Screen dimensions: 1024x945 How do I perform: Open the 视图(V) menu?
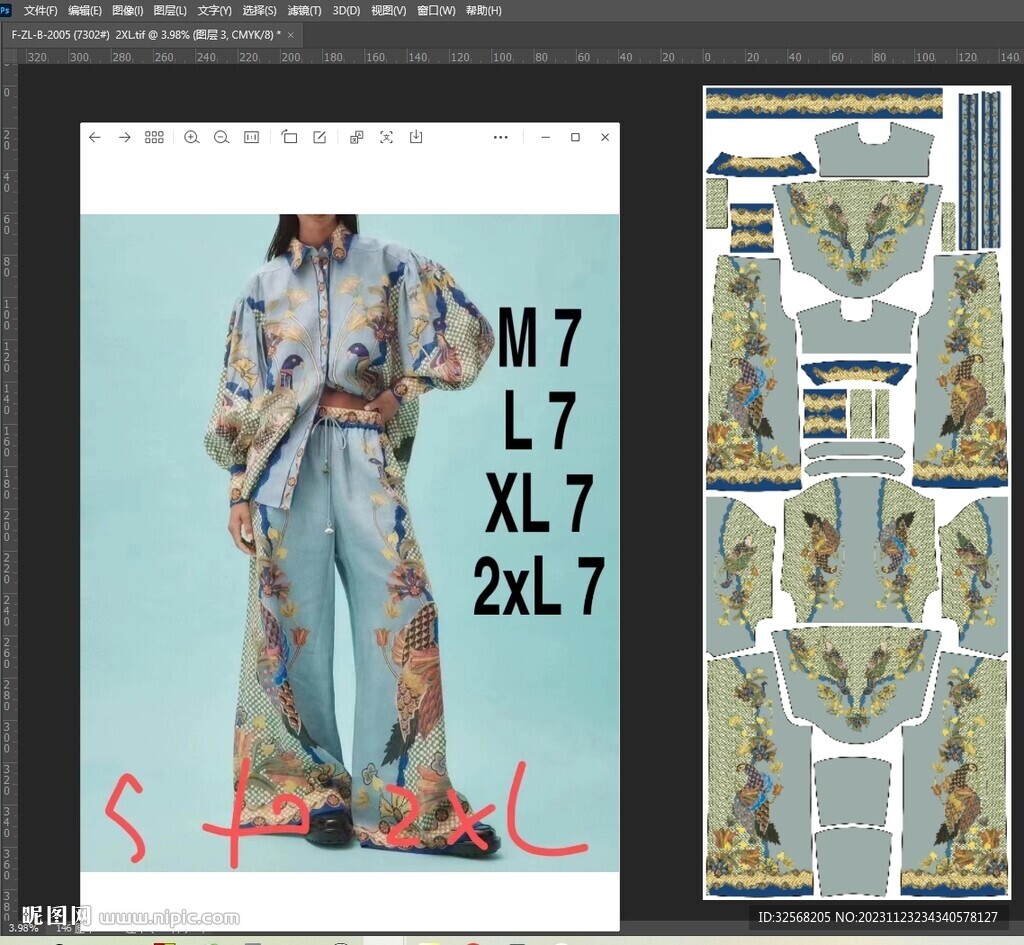click(389, 10)
